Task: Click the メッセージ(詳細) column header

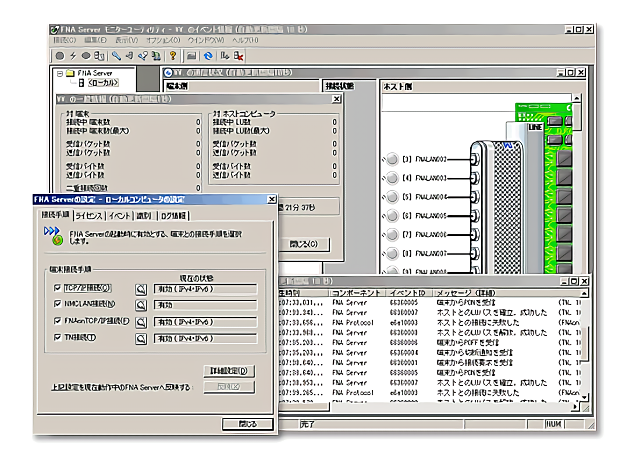Action: coord(507,293)
